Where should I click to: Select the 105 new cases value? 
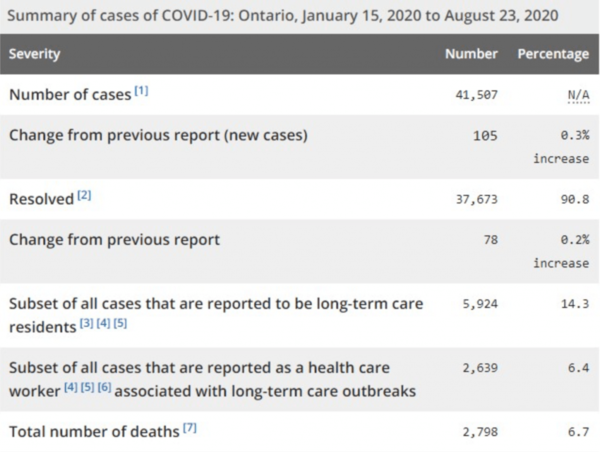pyautogui.click(x=485, y=135)
